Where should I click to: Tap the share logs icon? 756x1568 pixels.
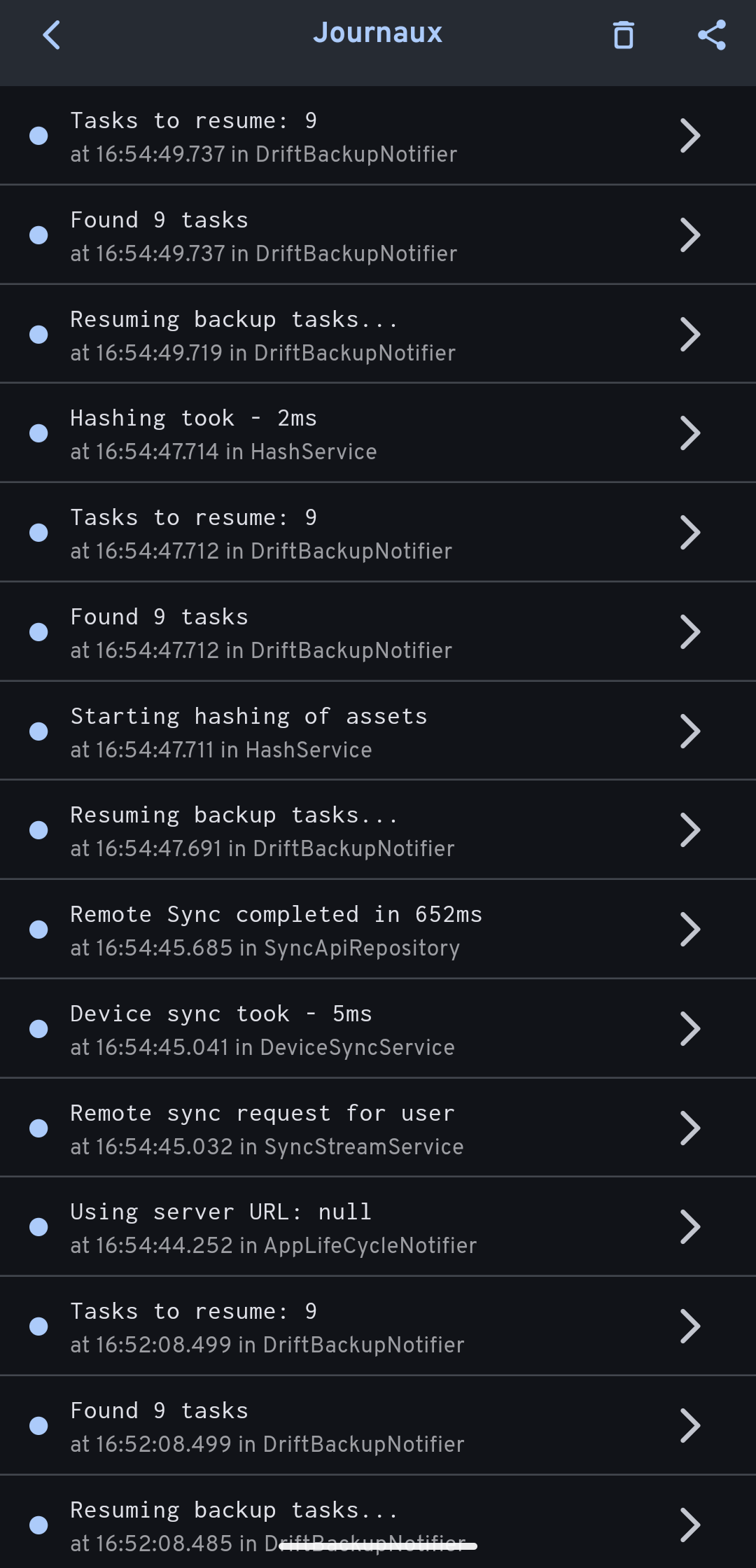[711, 35]
